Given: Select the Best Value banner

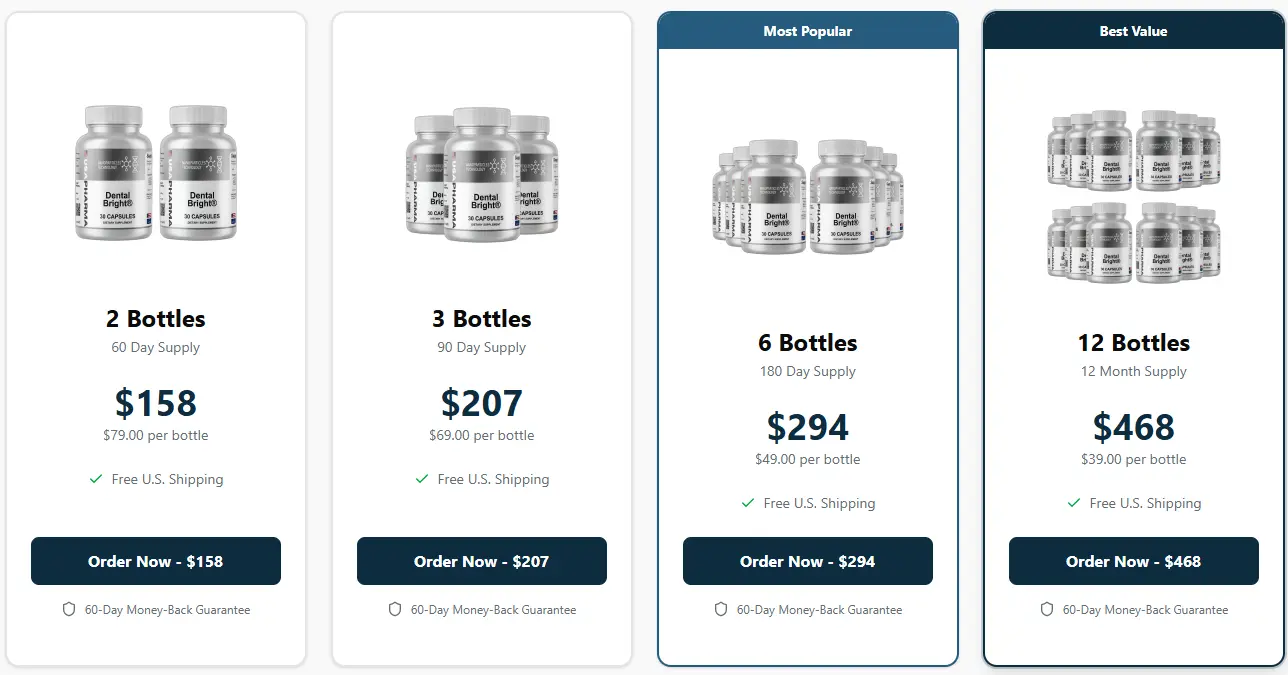Looking at the screenshot, I should [x=1133, y=31].
